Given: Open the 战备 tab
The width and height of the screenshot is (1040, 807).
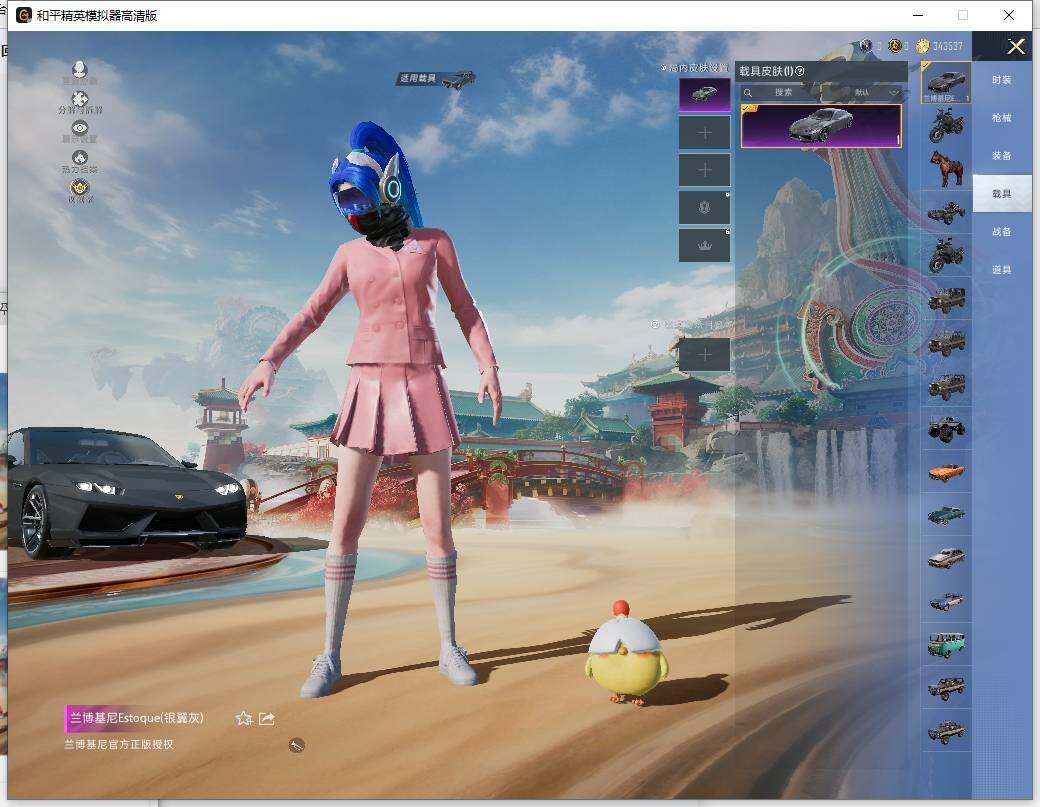Looking at the screenshot, I should pos(1001,232).
